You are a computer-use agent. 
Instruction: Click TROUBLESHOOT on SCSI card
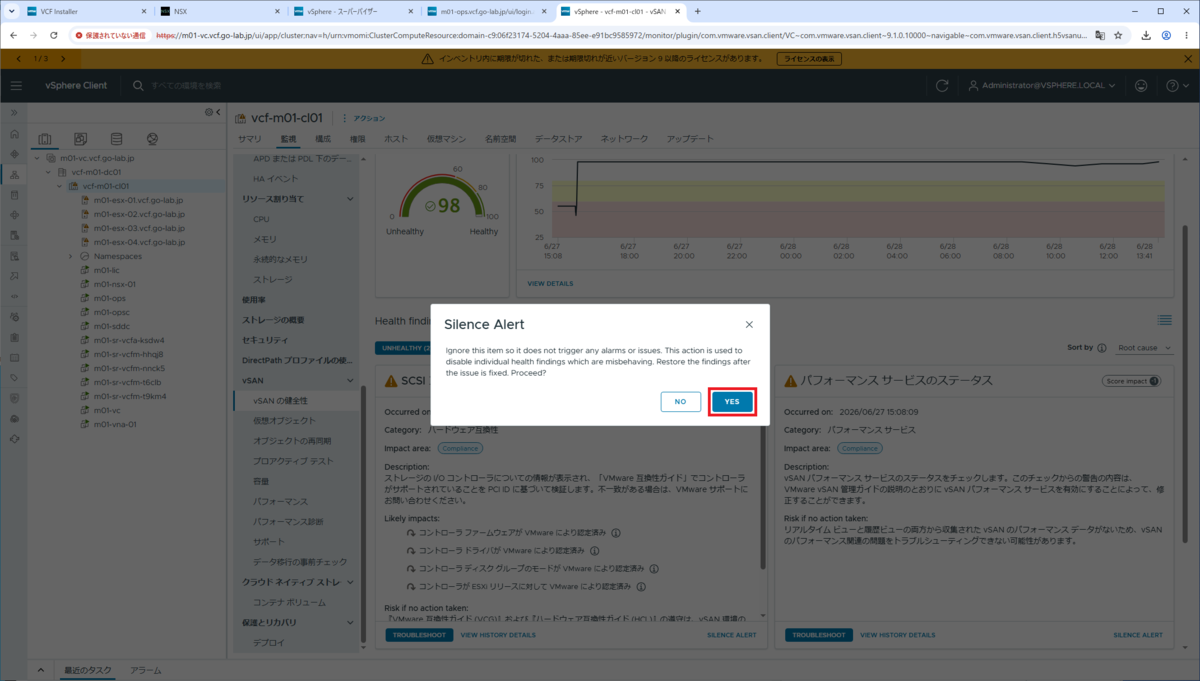point(418,635)
